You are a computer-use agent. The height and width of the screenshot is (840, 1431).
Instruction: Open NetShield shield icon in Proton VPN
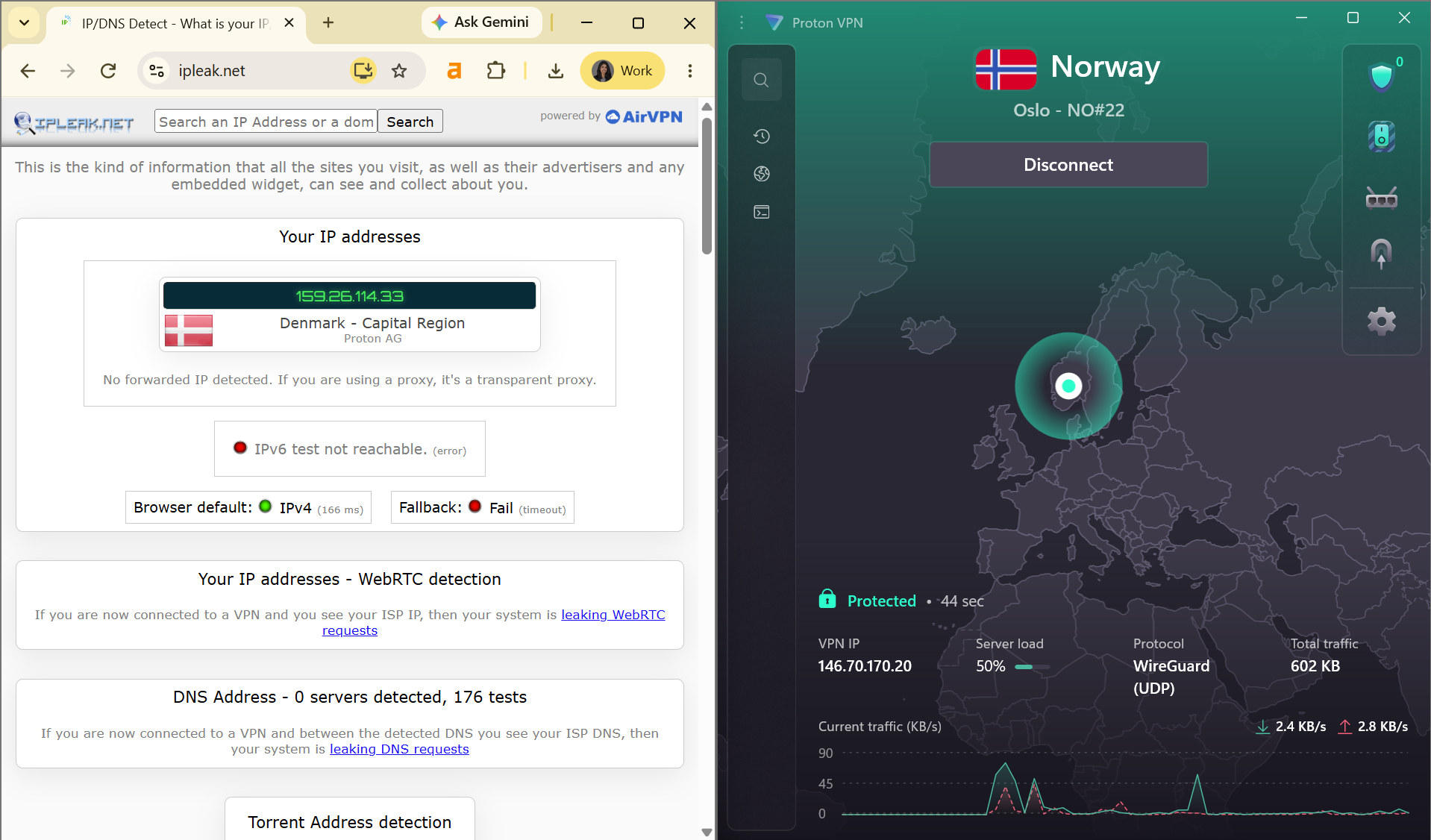click(1382, 76)
